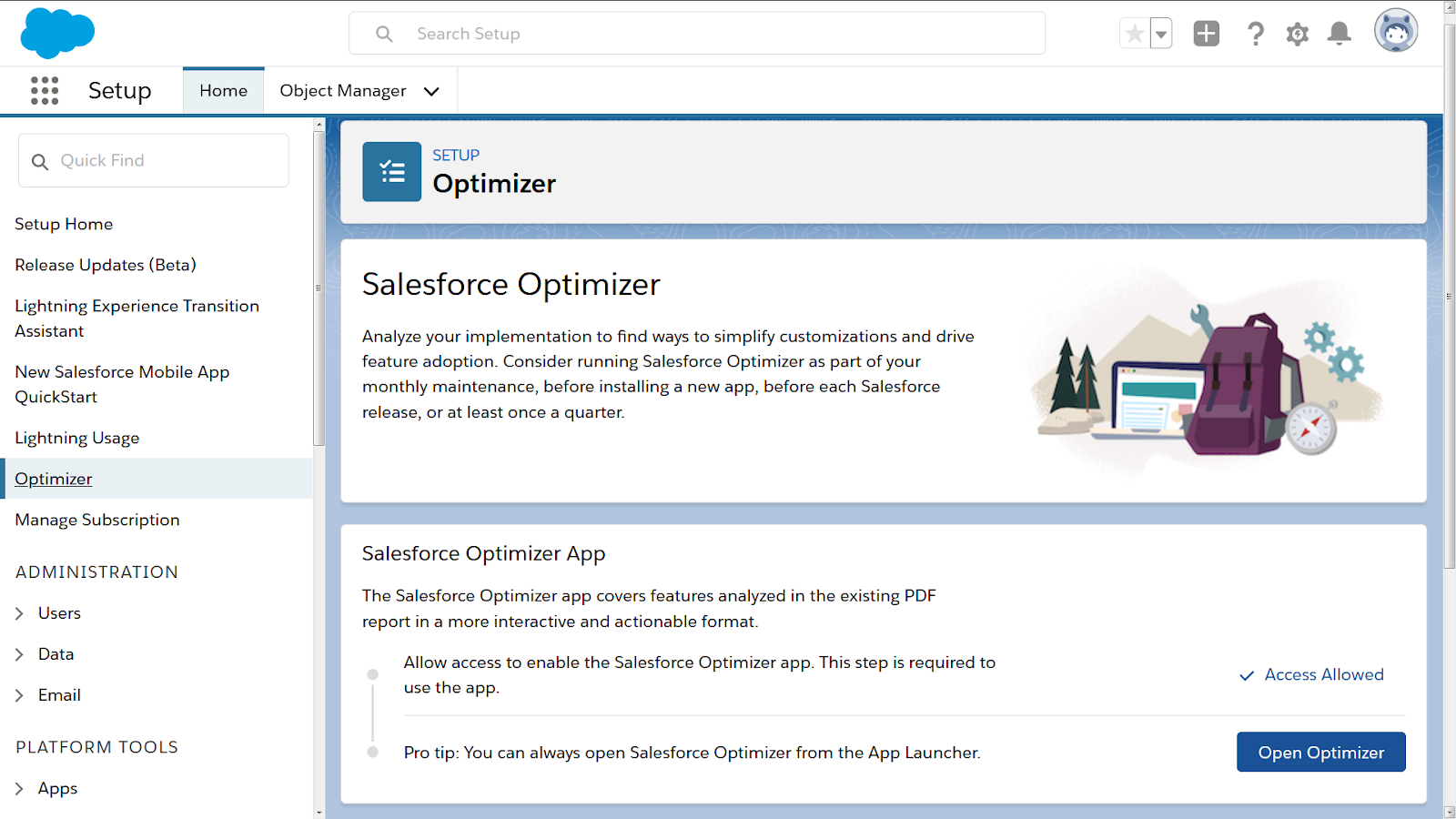Click the magnifier icon in Quick Find
The image size is (1456, 819).
(40, 161)
